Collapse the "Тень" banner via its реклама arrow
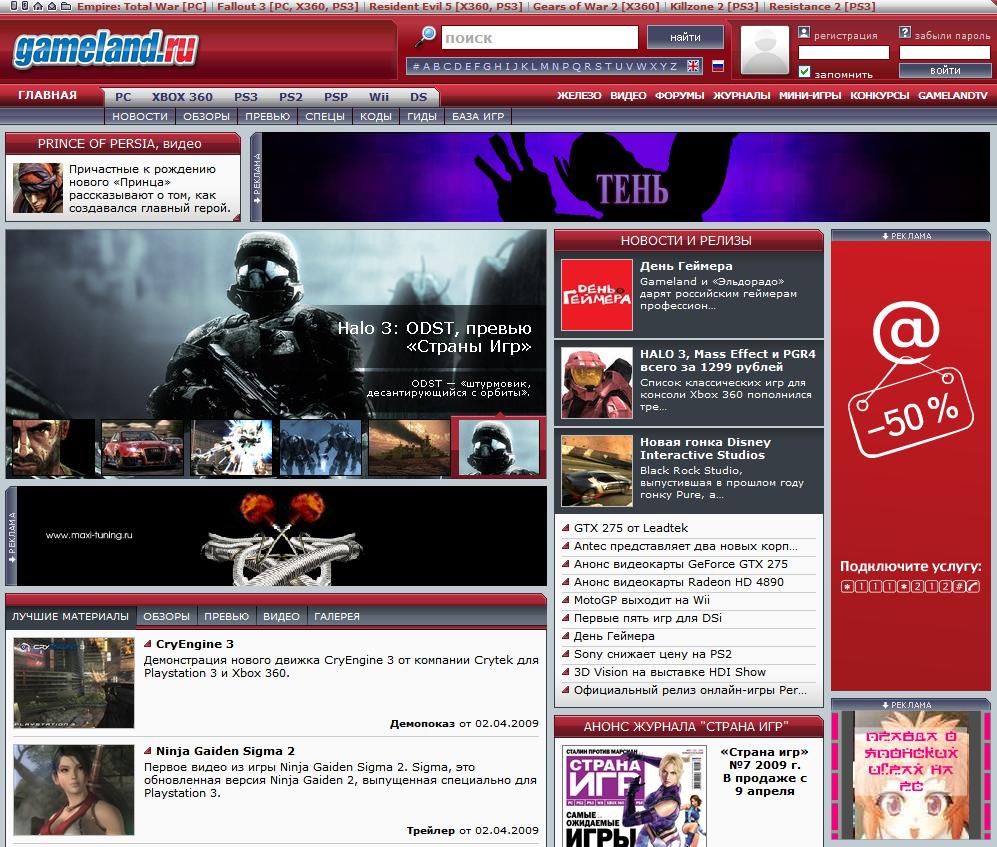The width and height of the screenshot is (997, 847). (x=256, y=177)
